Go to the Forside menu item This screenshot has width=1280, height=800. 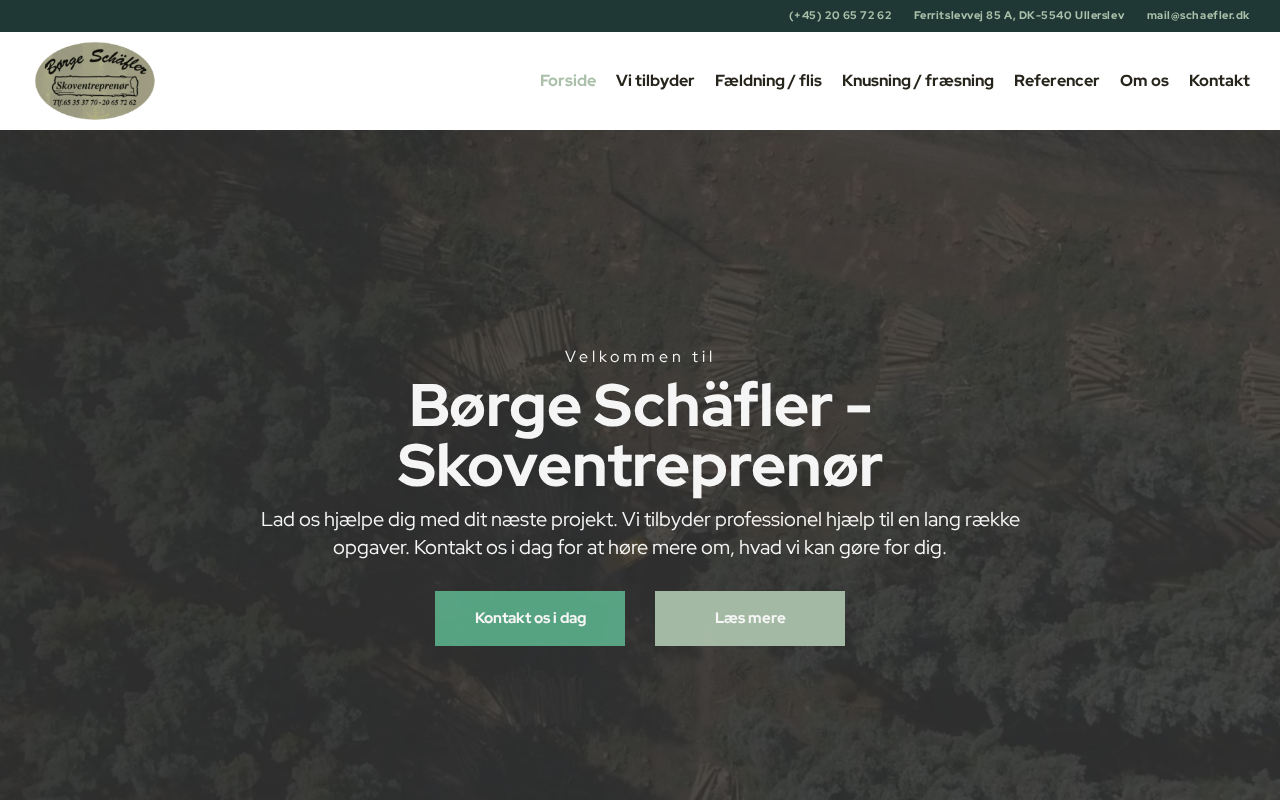click(x=568, y=81)
